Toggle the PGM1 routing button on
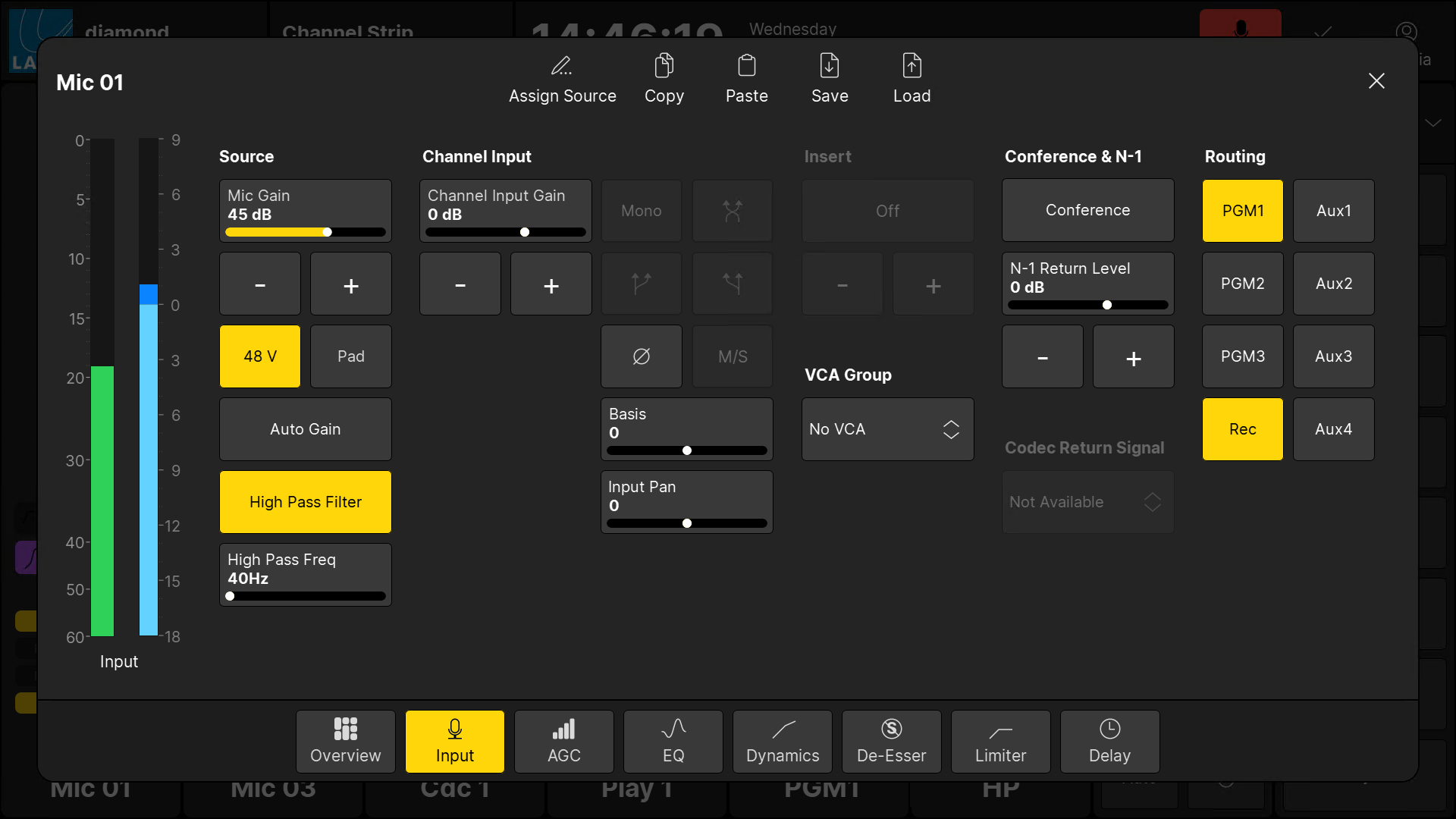Image resolution: width=1456 pixels, height=819 pixels. tap(1243, 210)
